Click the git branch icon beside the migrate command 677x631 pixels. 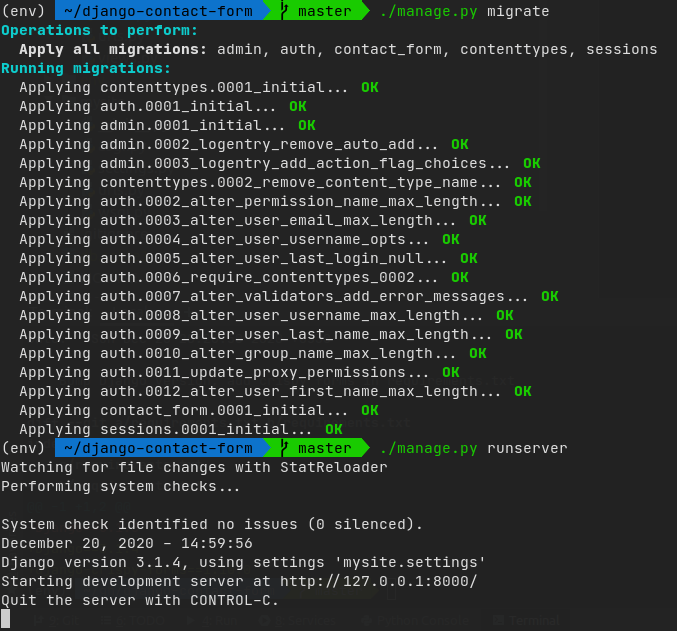coord(284,11)
